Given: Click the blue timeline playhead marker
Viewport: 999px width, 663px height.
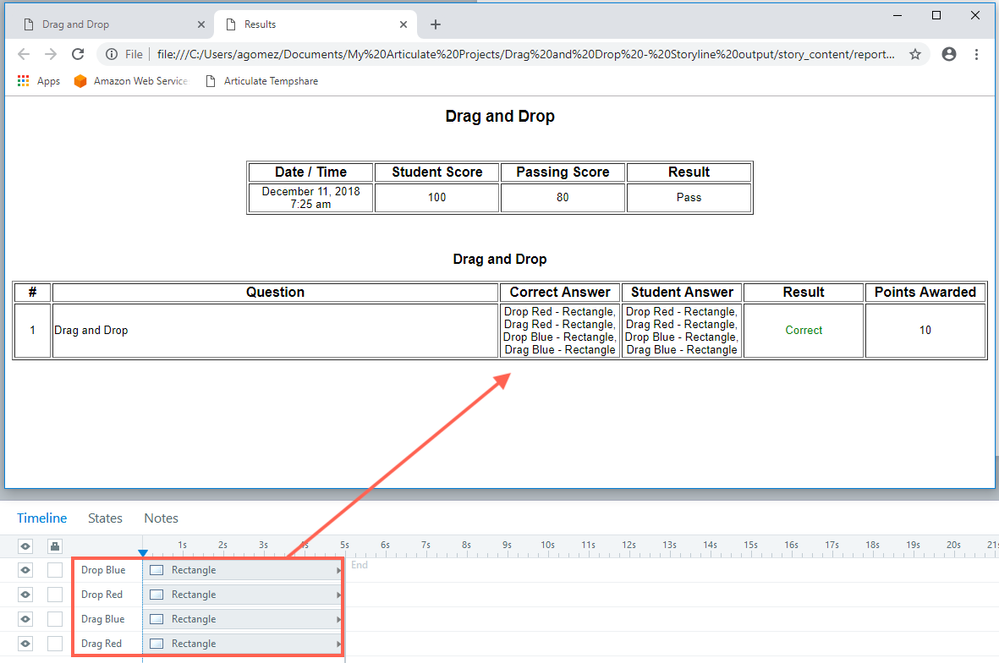Looking at the screenshot, I should click(x=143, y=552).
